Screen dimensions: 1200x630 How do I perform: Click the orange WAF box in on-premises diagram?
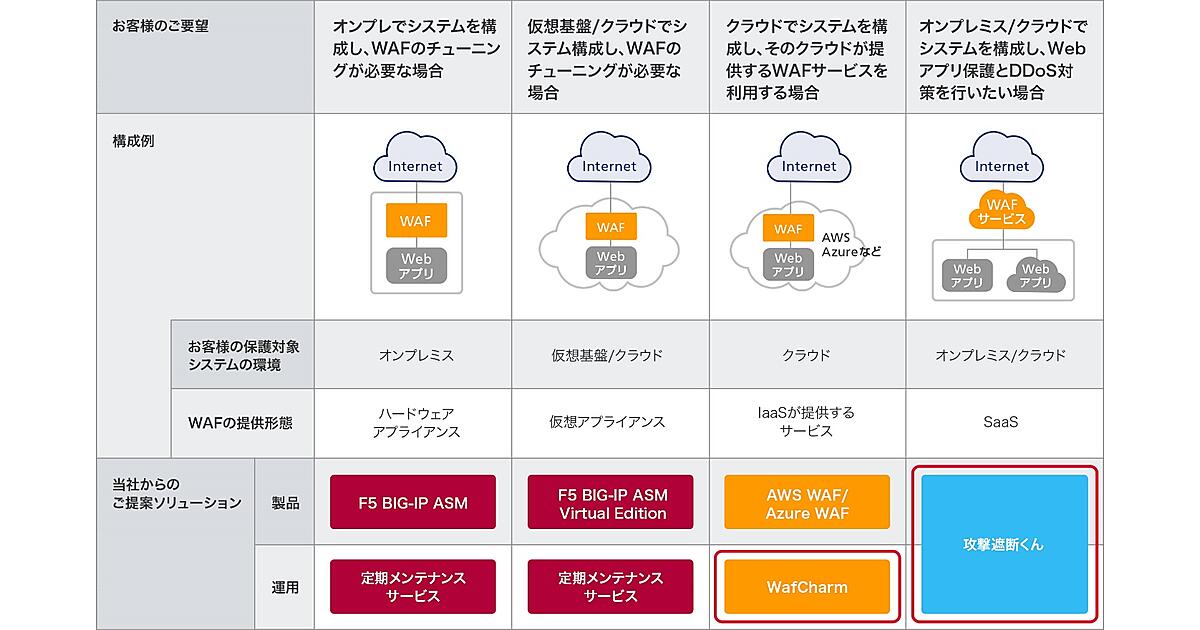point(416,221)
